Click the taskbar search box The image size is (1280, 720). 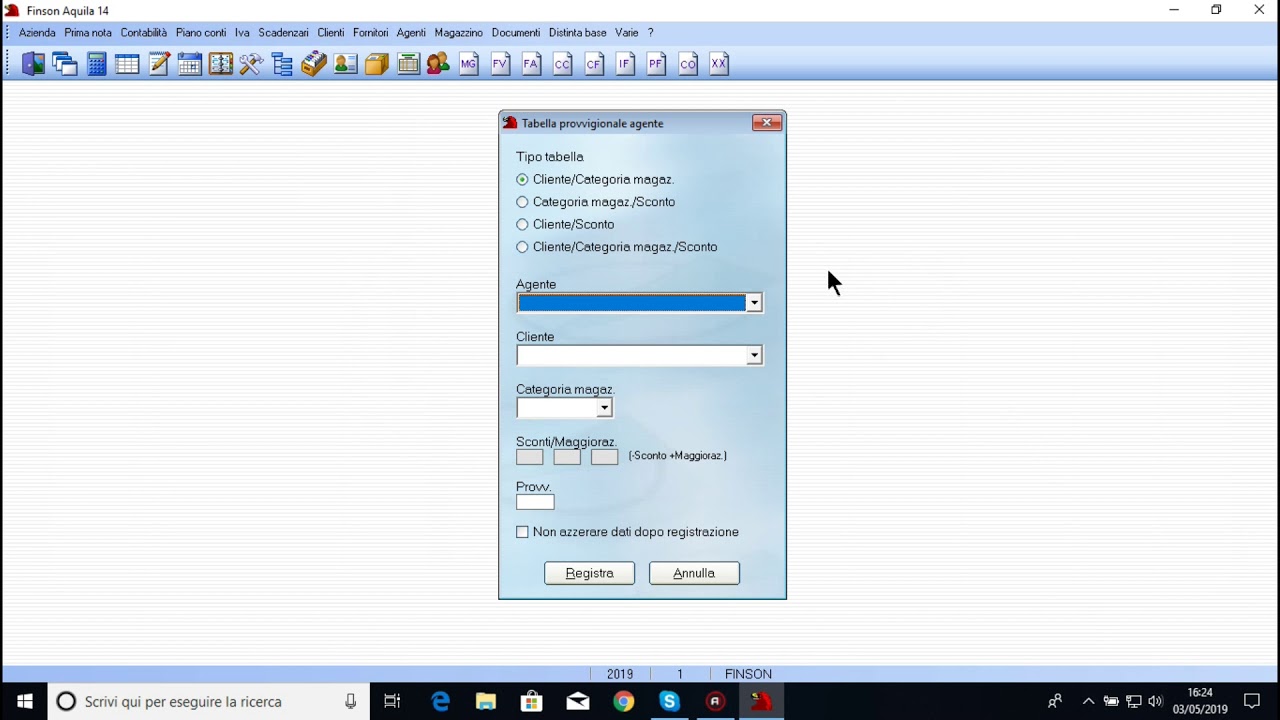207,702
